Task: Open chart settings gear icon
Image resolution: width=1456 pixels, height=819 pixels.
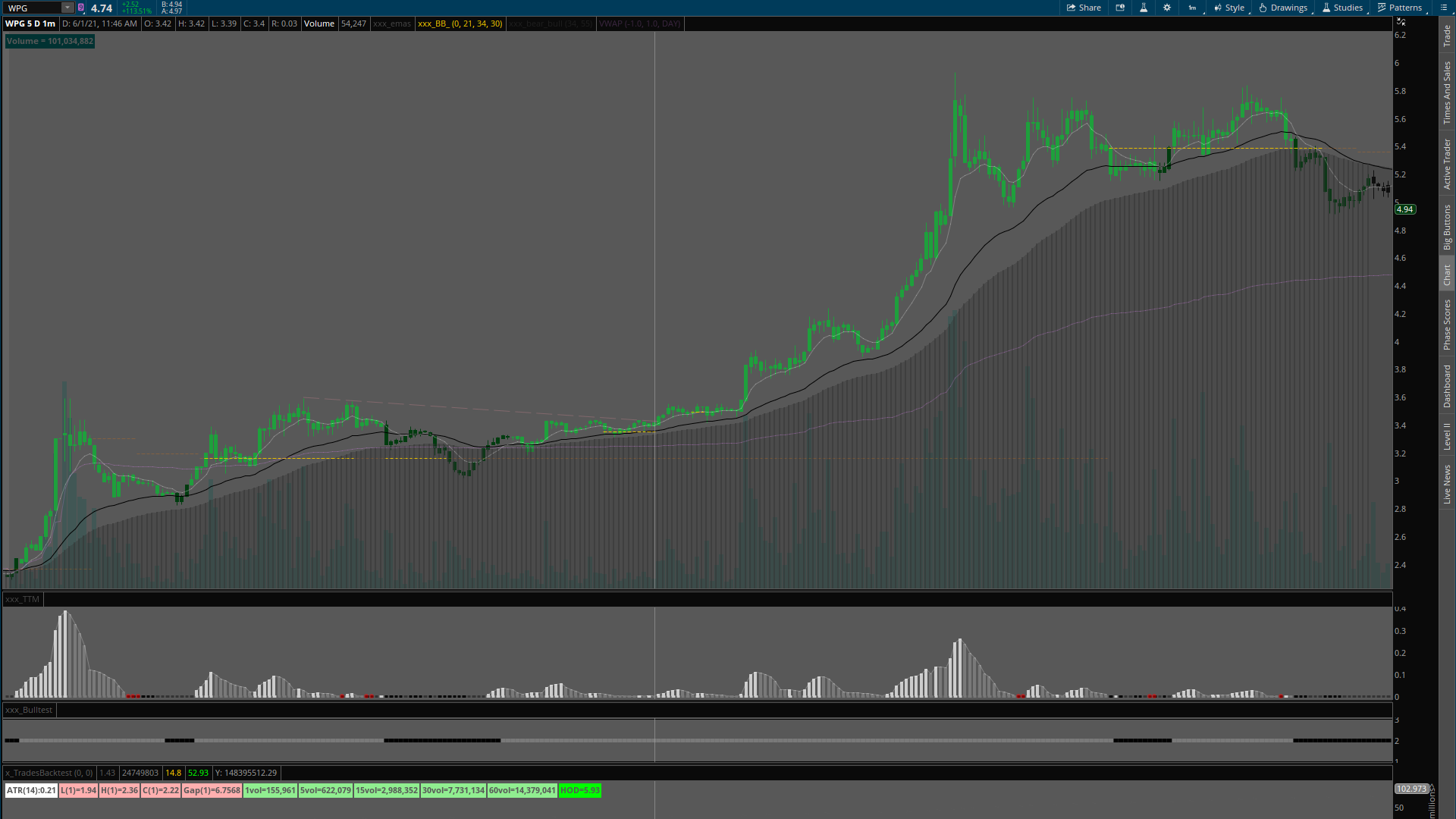Action: (x=1167, y=8)
